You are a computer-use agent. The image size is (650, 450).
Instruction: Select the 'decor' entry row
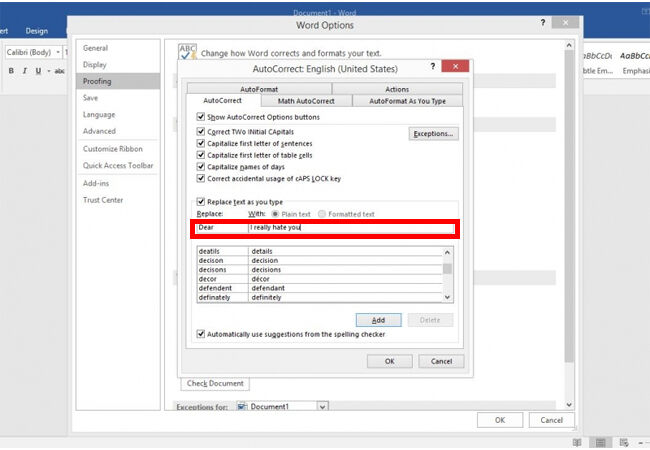pos(320,279)
